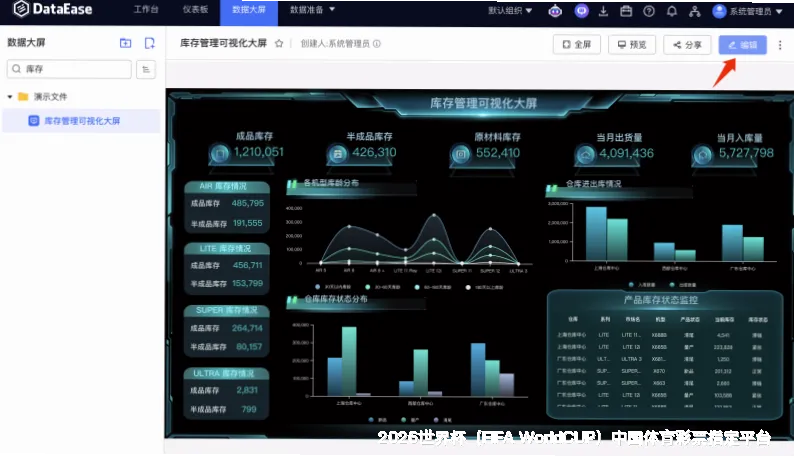Open the organization management icon

695,11
